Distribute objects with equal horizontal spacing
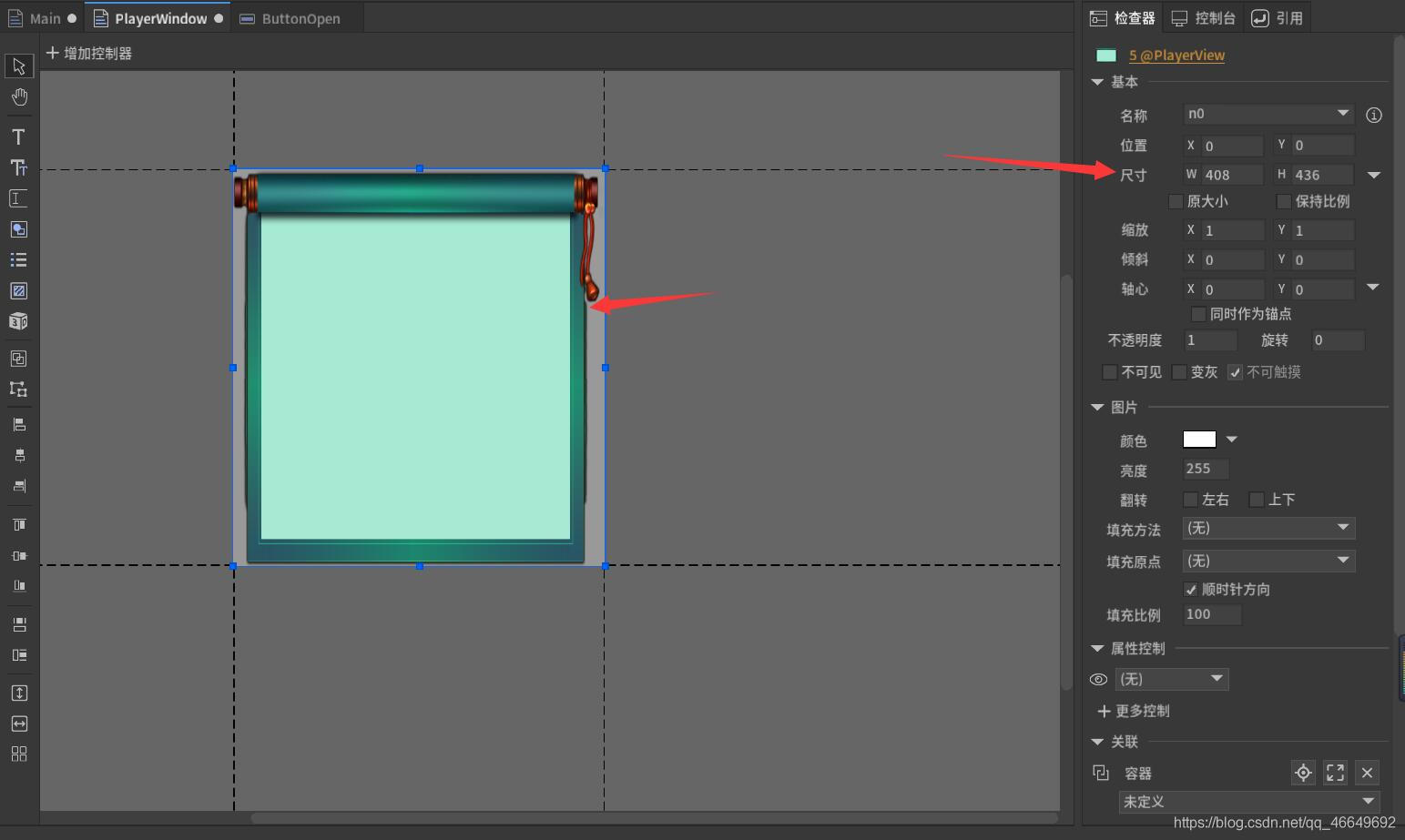 click(19, 655)
